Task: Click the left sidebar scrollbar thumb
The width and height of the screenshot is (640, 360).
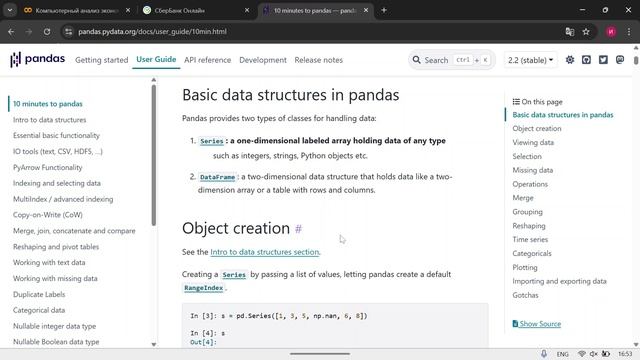Action: (x=153, y=155)
